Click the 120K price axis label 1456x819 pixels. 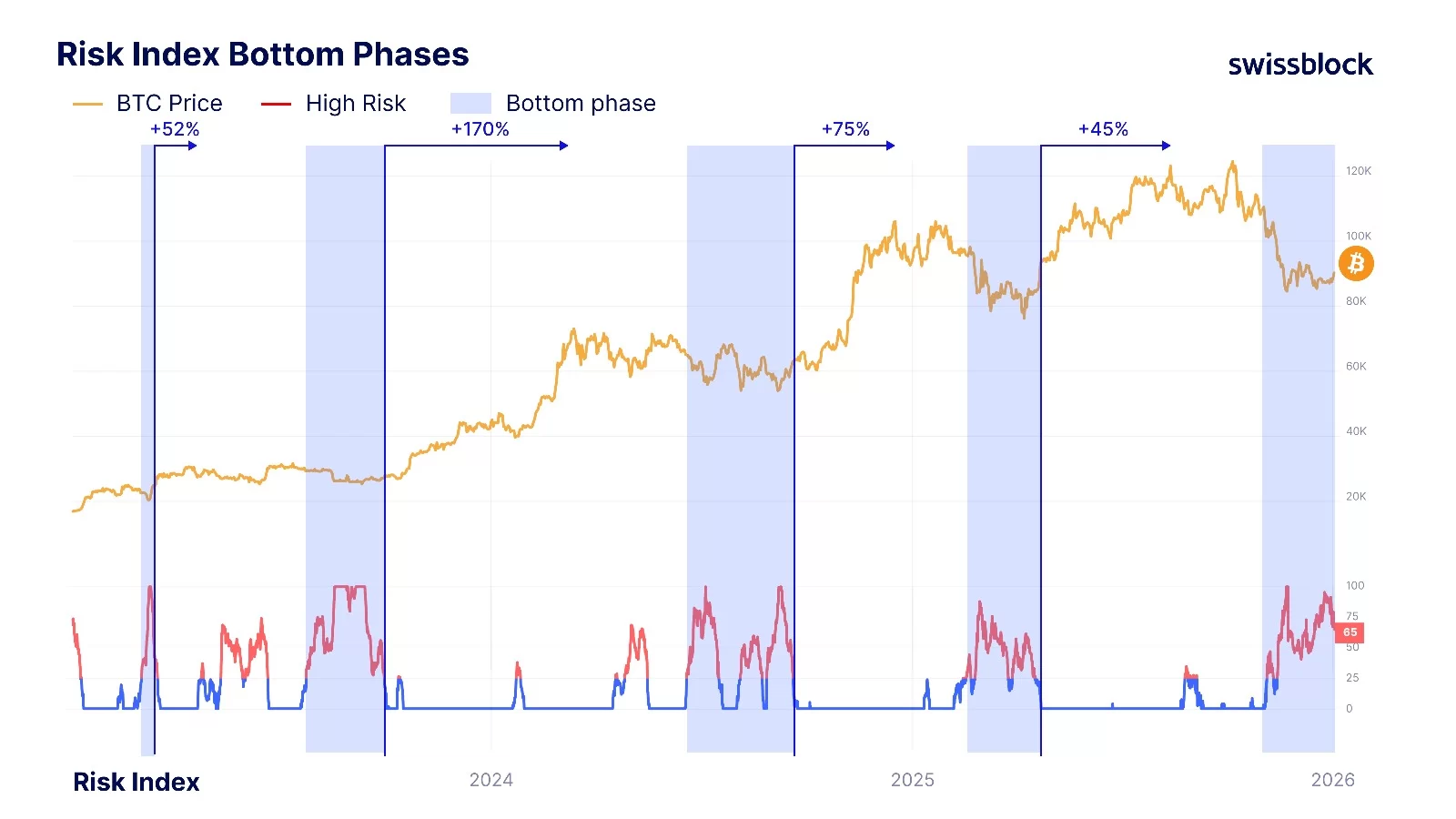point(1359,171)
